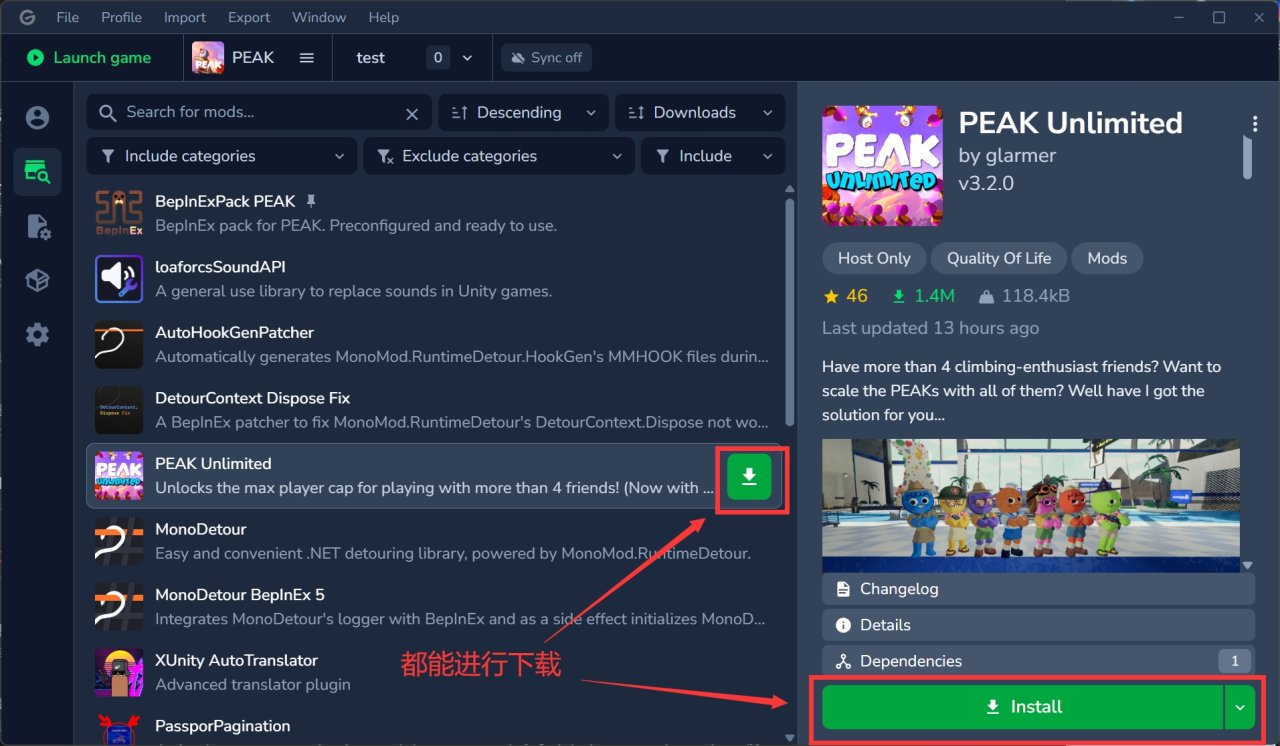This screenshot has width=1280, height=746.
Task: Click the download icon on the PEAK Unlimited row
Action: point(750,476)
